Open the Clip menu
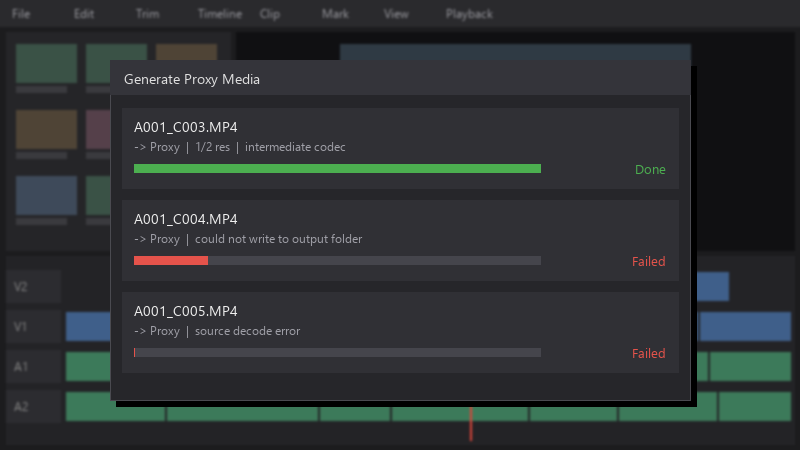The height and width of the screenshot is (450, 800). (269, 14)
